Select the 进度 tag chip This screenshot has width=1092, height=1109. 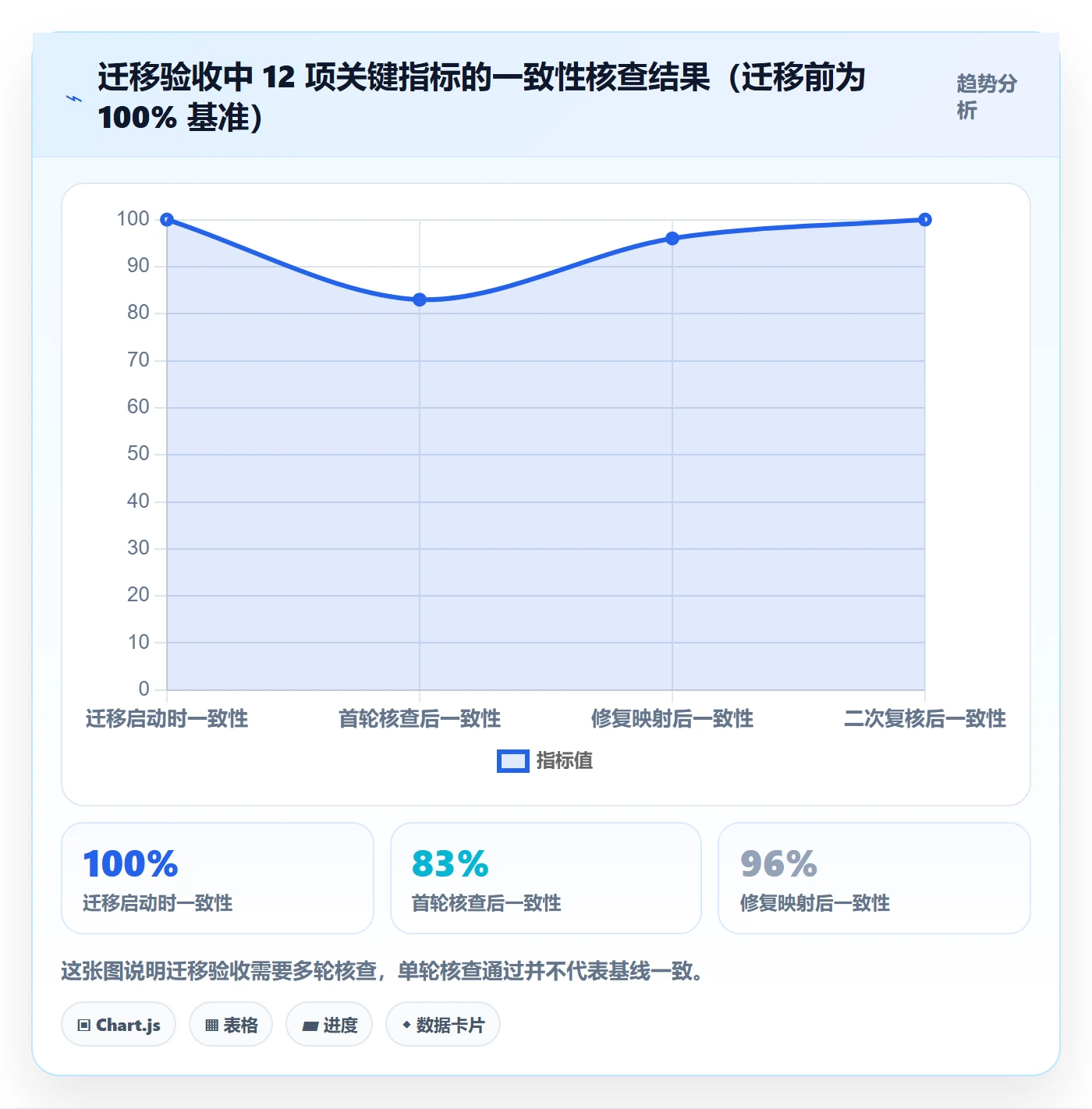[329, 1025]
